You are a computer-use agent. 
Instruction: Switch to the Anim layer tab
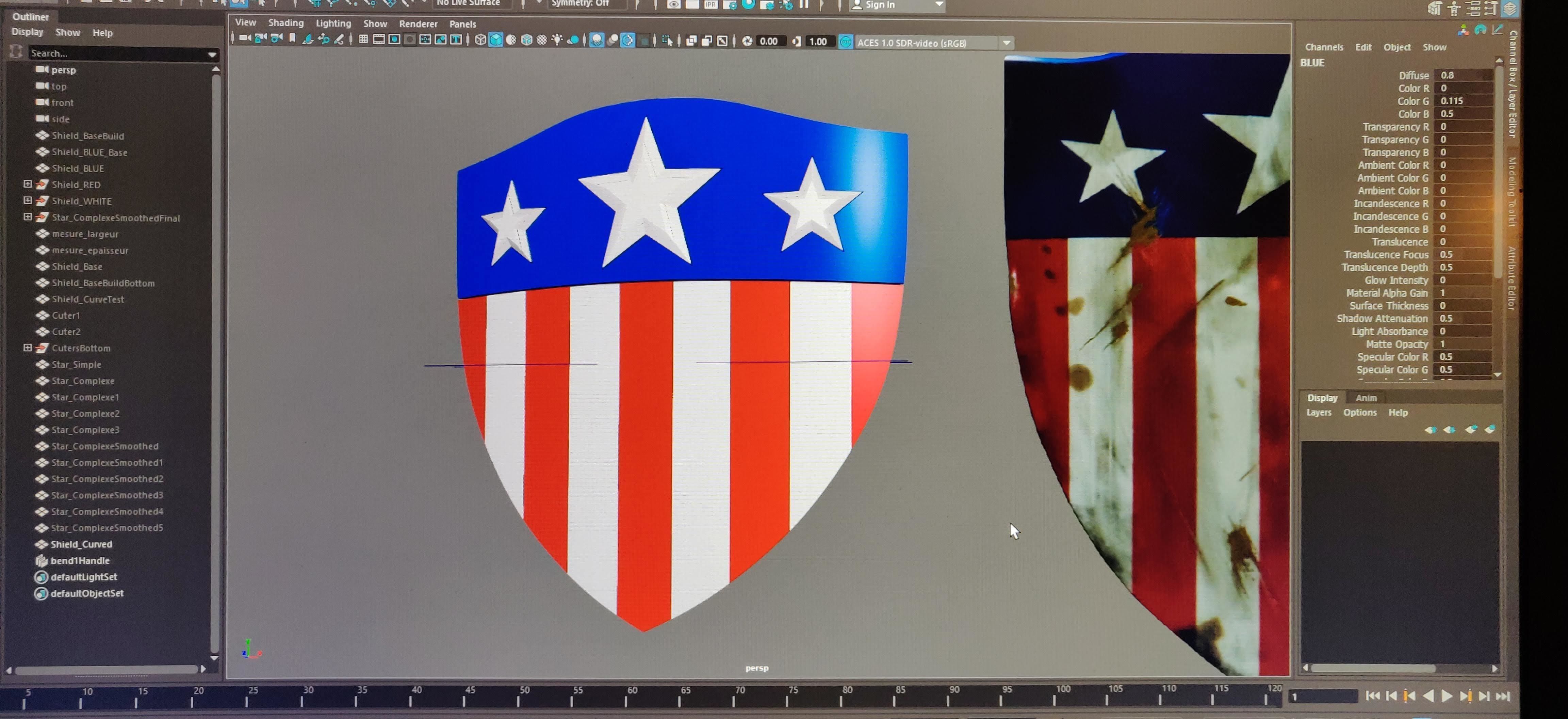coord(1366,398)
